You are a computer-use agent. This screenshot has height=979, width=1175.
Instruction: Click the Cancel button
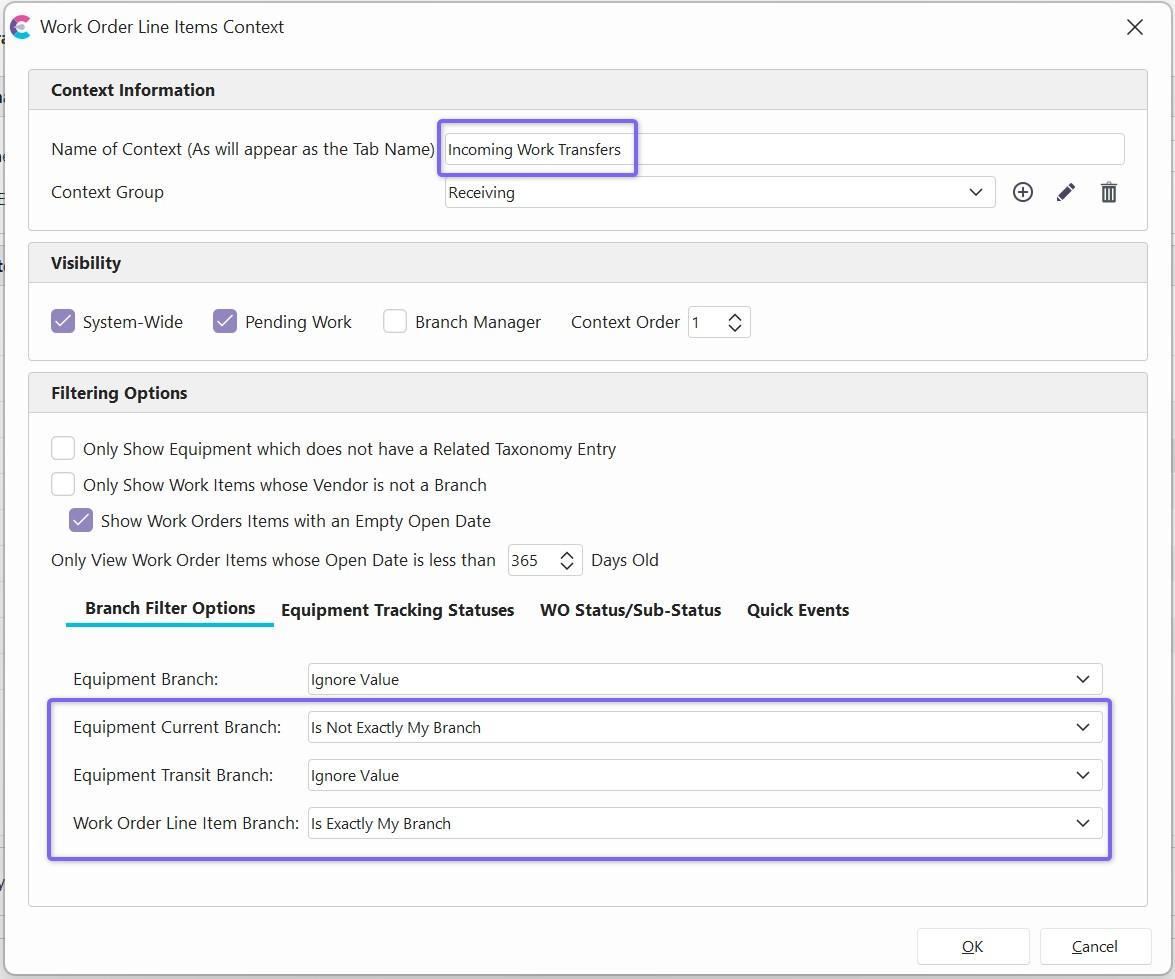coord(1094,946)
